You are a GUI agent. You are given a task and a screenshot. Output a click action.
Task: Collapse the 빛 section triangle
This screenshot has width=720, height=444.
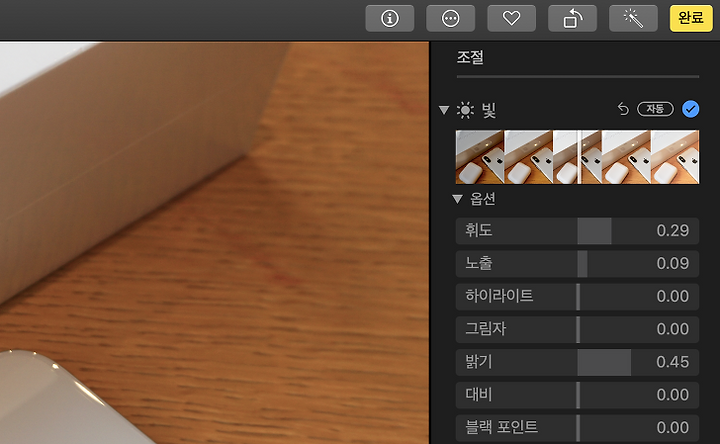point(444,110)
